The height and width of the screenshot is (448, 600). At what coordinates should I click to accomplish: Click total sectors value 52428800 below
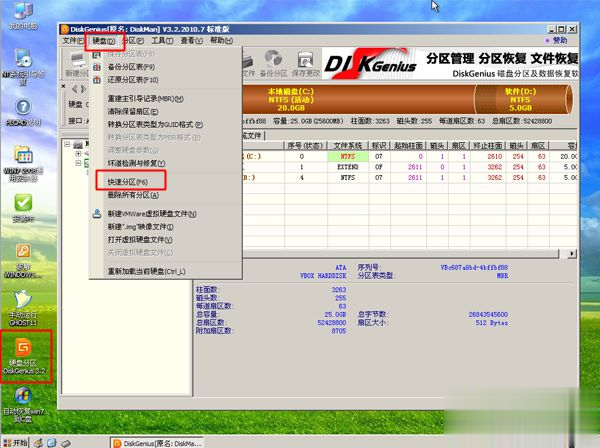click(332, 323)
